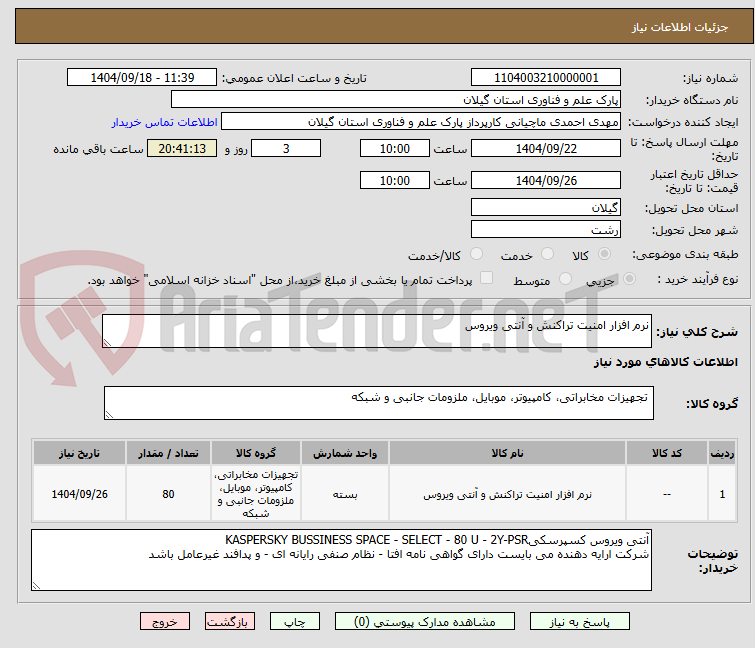Click the شماره نیاز field 1104003210000001
The image size is (755, 648).
tap(546, 78)
